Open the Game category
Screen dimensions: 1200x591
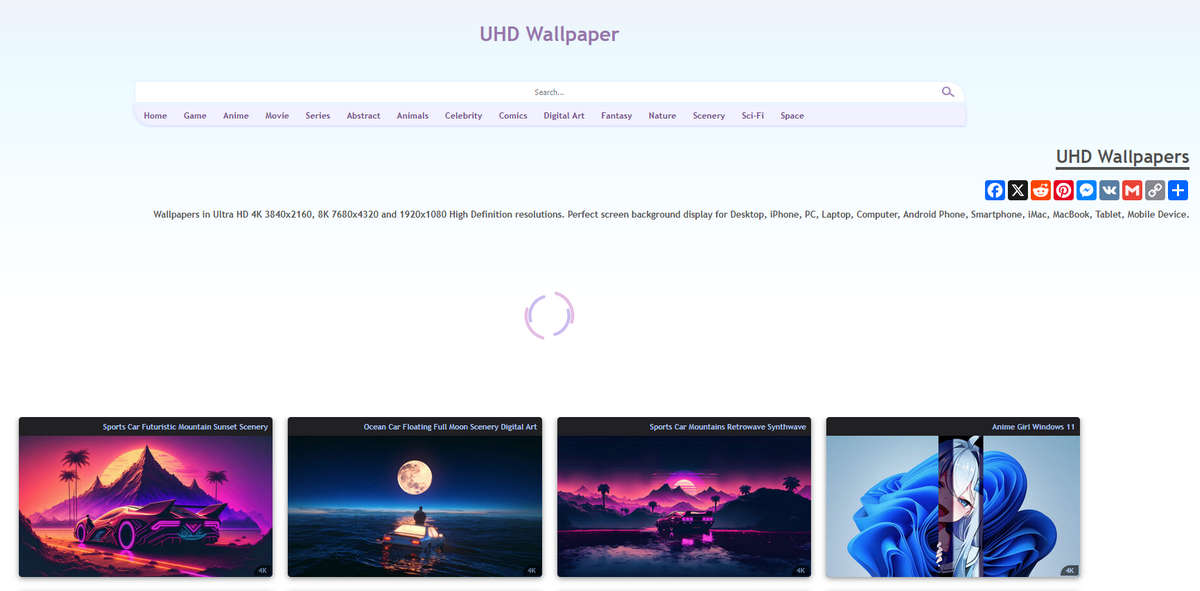(195, 116)
